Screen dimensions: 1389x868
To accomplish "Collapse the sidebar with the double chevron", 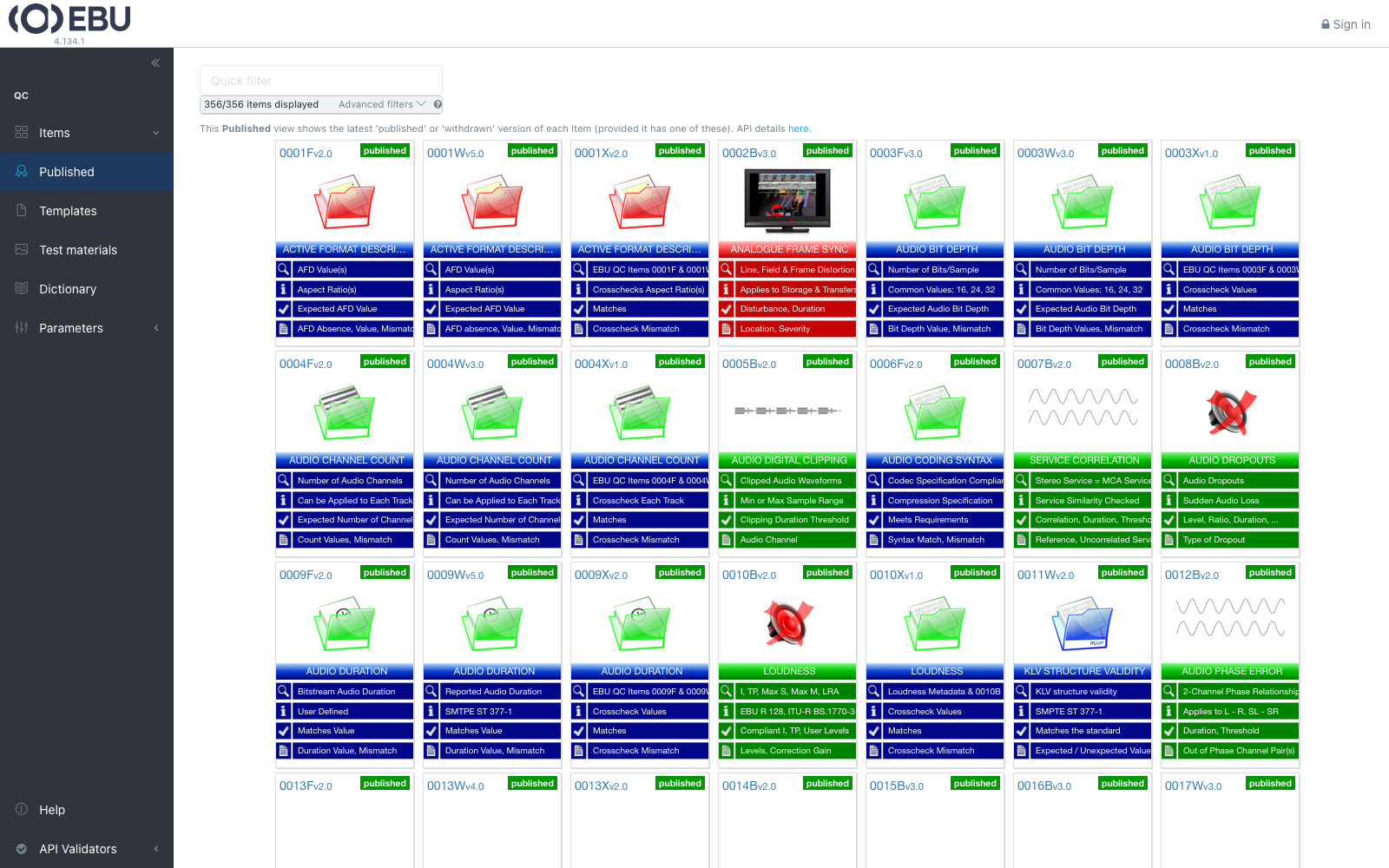I will click(155, 62).
